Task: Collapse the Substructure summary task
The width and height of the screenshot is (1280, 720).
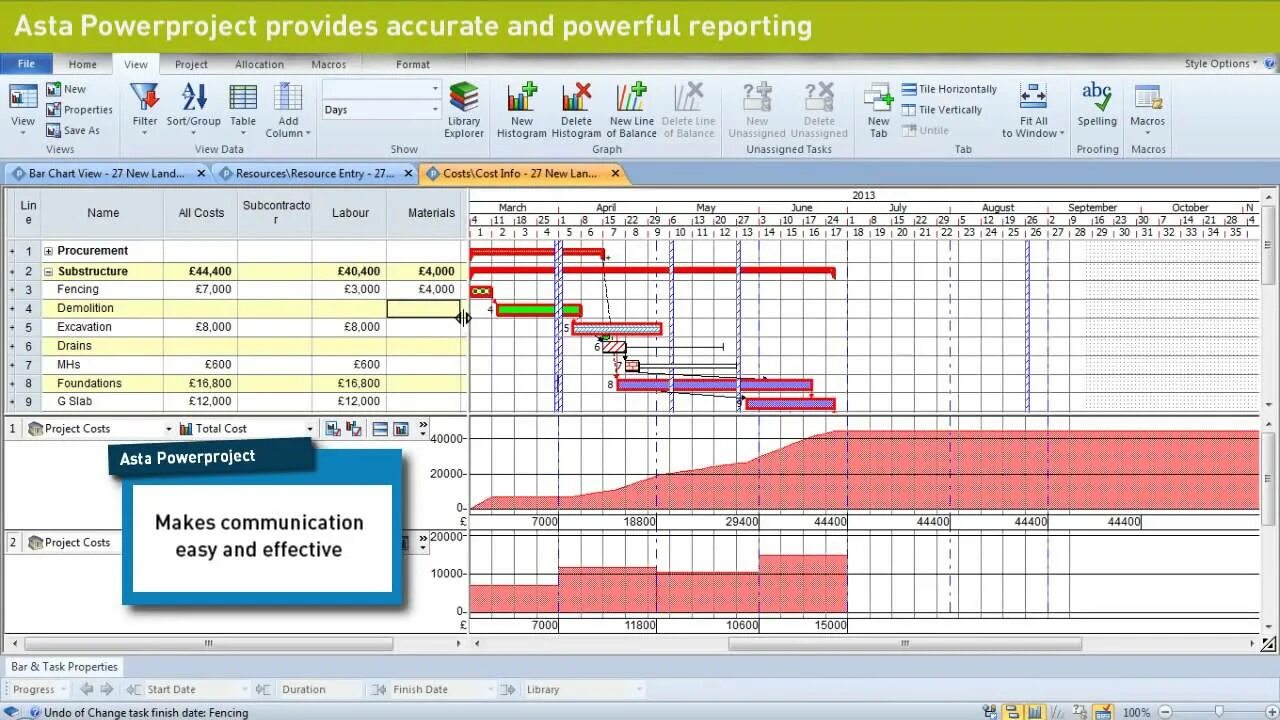Action: [x=48, y=271]
